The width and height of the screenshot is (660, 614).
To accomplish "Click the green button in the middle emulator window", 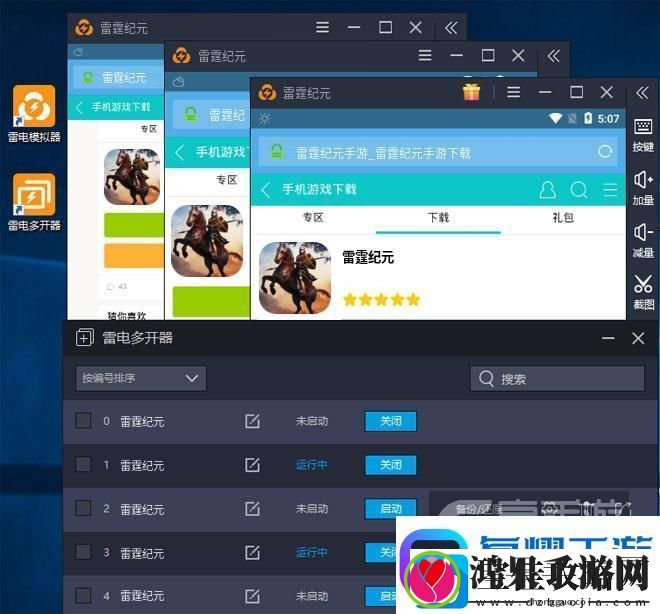I will [211, 301].
